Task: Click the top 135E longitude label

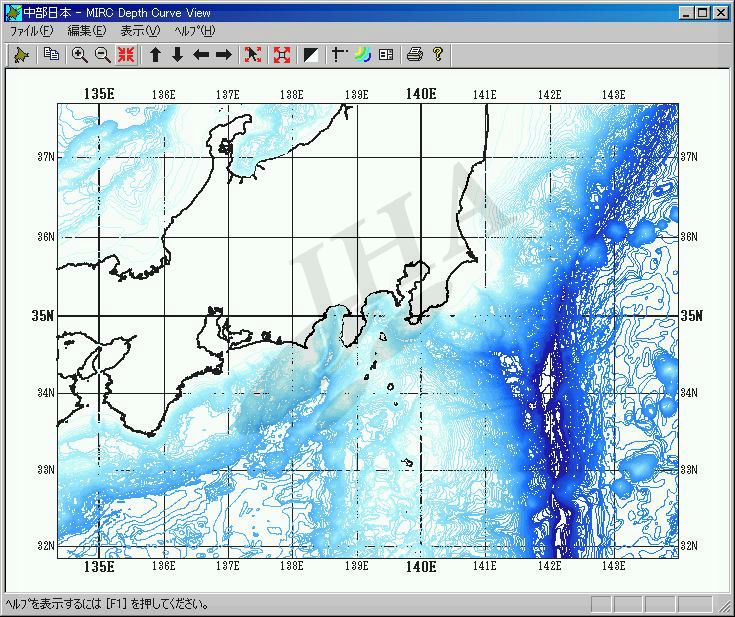Action: [99, 94]
